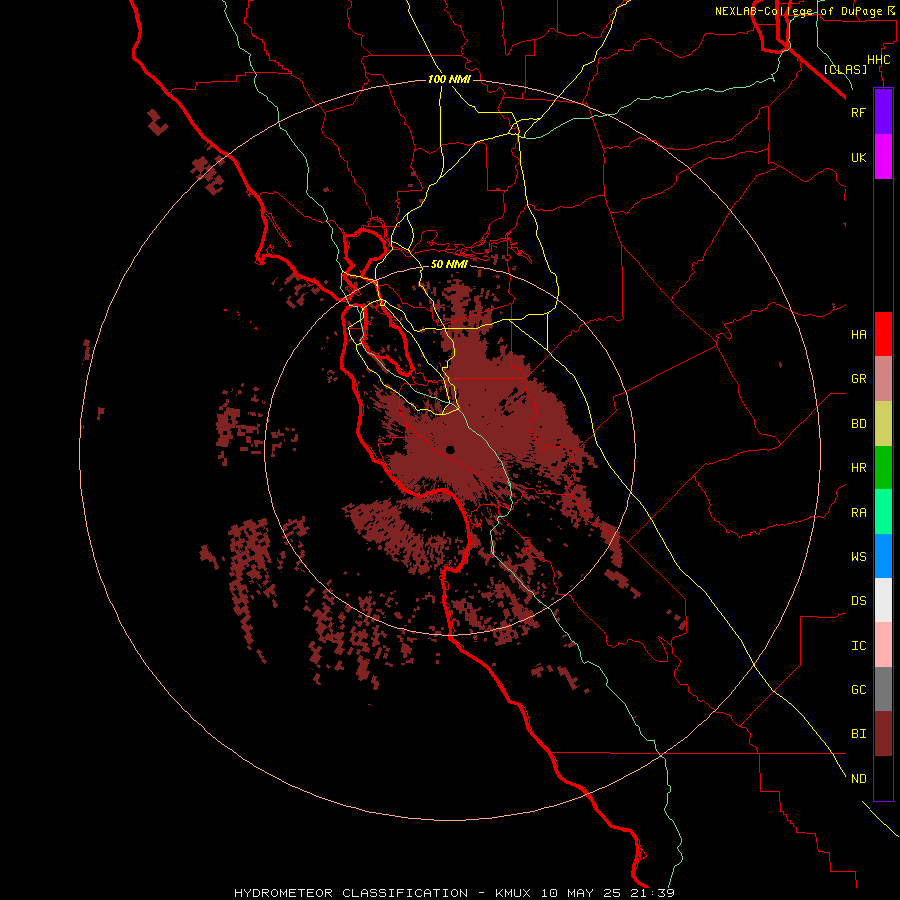Click the HYDROMETEOR CLASSIFICATION title text
This screenshot has height=900, width=900.
[351, 893]
